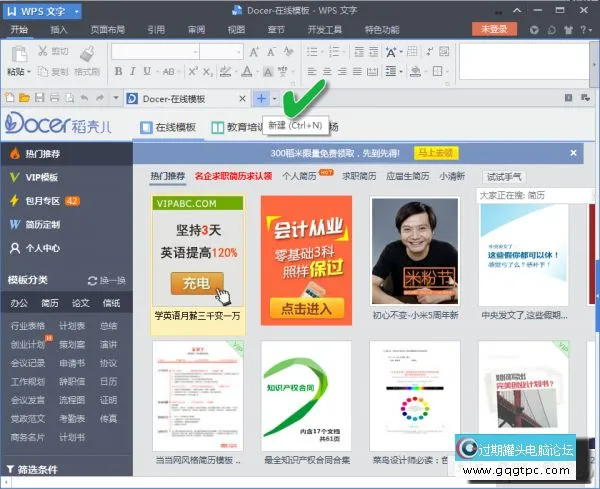Open 包月专区 in the sidebar
The height and width of the screenshot is (489, 600).
42,201
